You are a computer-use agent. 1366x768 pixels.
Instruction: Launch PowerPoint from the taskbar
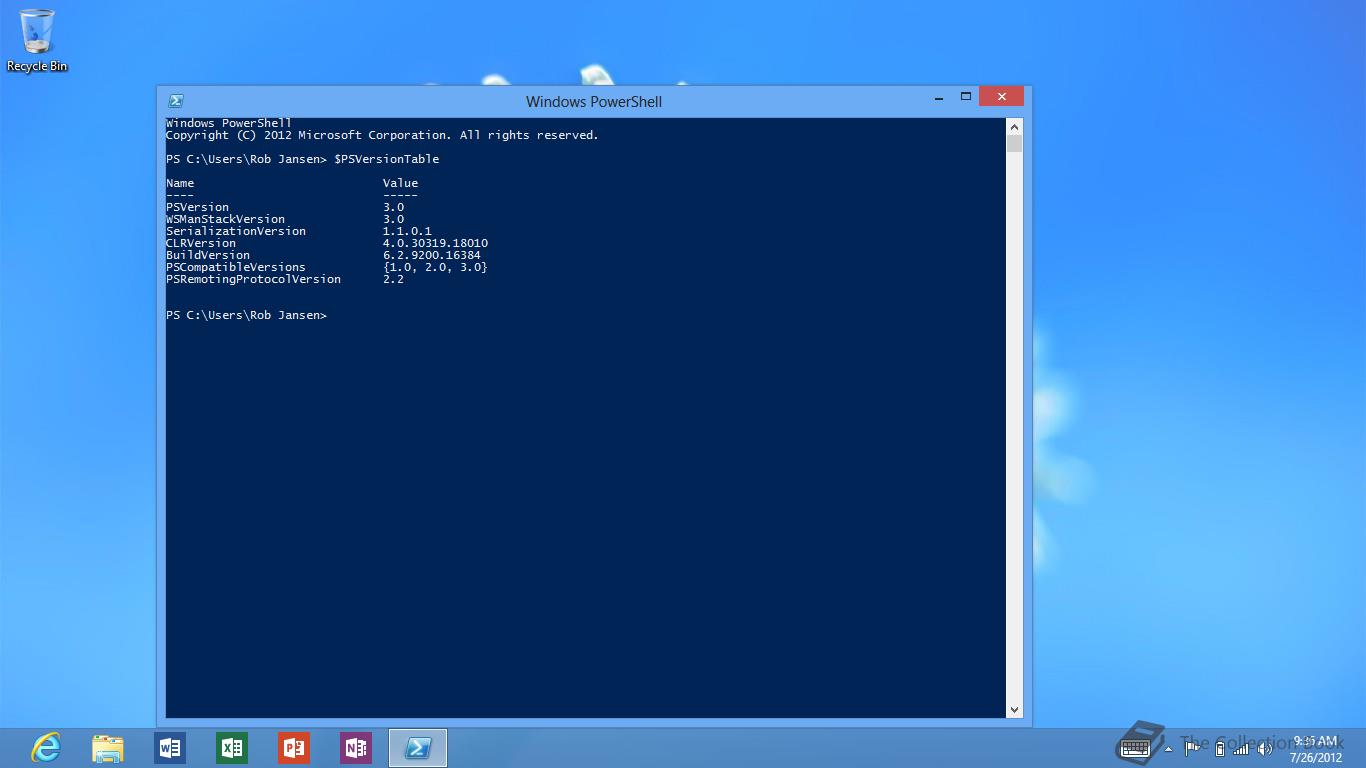click(x=294, y=748)
